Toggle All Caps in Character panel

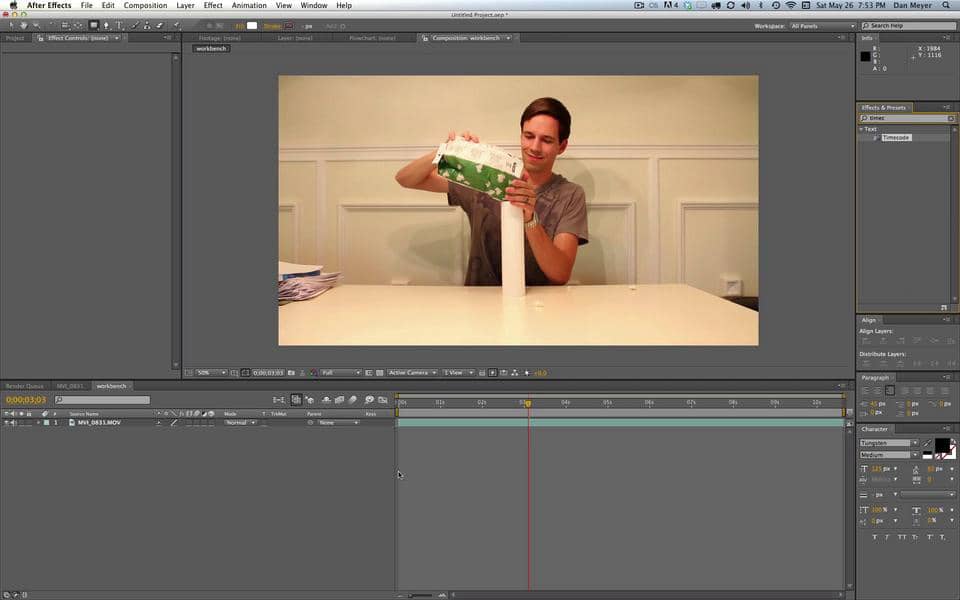pyautogui.click(x=901, y=537)
